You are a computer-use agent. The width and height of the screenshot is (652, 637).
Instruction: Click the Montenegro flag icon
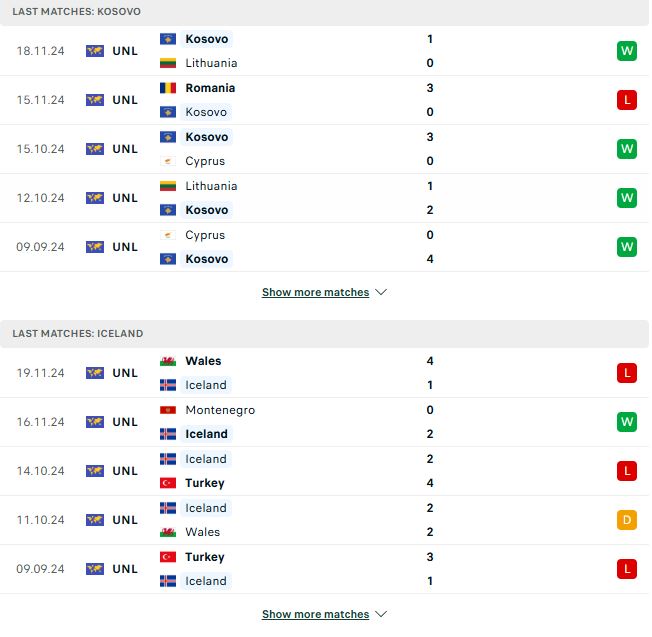click(168, 410)
